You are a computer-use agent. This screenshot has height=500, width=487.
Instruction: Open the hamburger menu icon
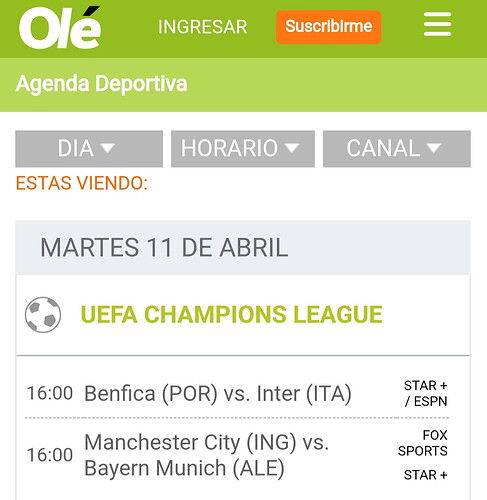[437, 24]
